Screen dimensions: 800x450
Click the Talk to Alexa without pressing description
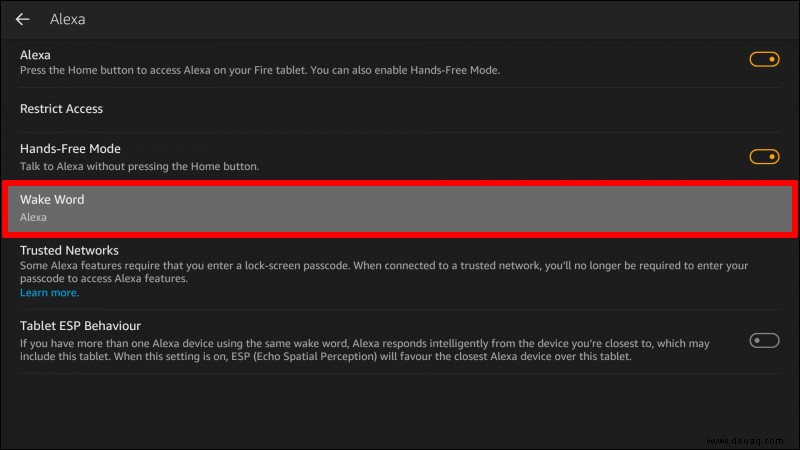click(139, 166)
